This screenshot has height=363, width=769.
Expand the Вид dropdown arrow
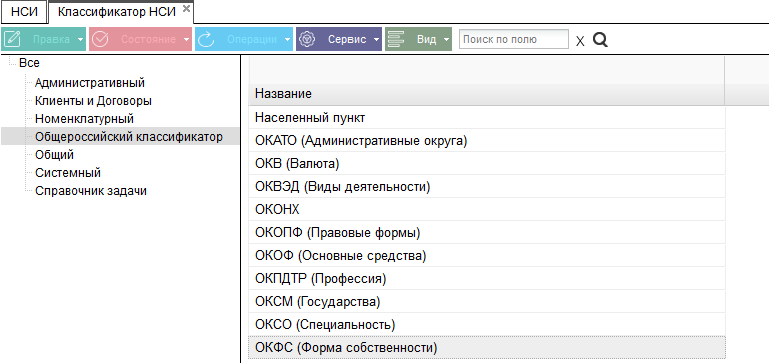click(446, 40)
